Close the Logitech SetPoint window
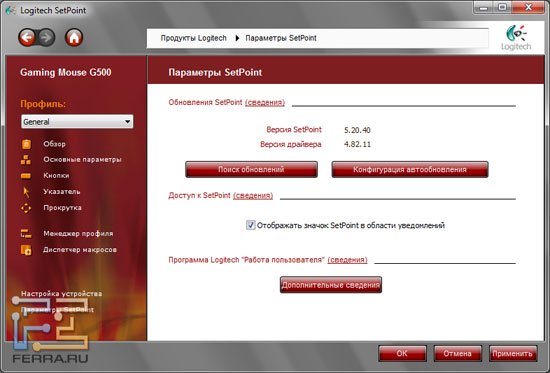This screenshot has height=373, width=550. [x=528, y=7]
